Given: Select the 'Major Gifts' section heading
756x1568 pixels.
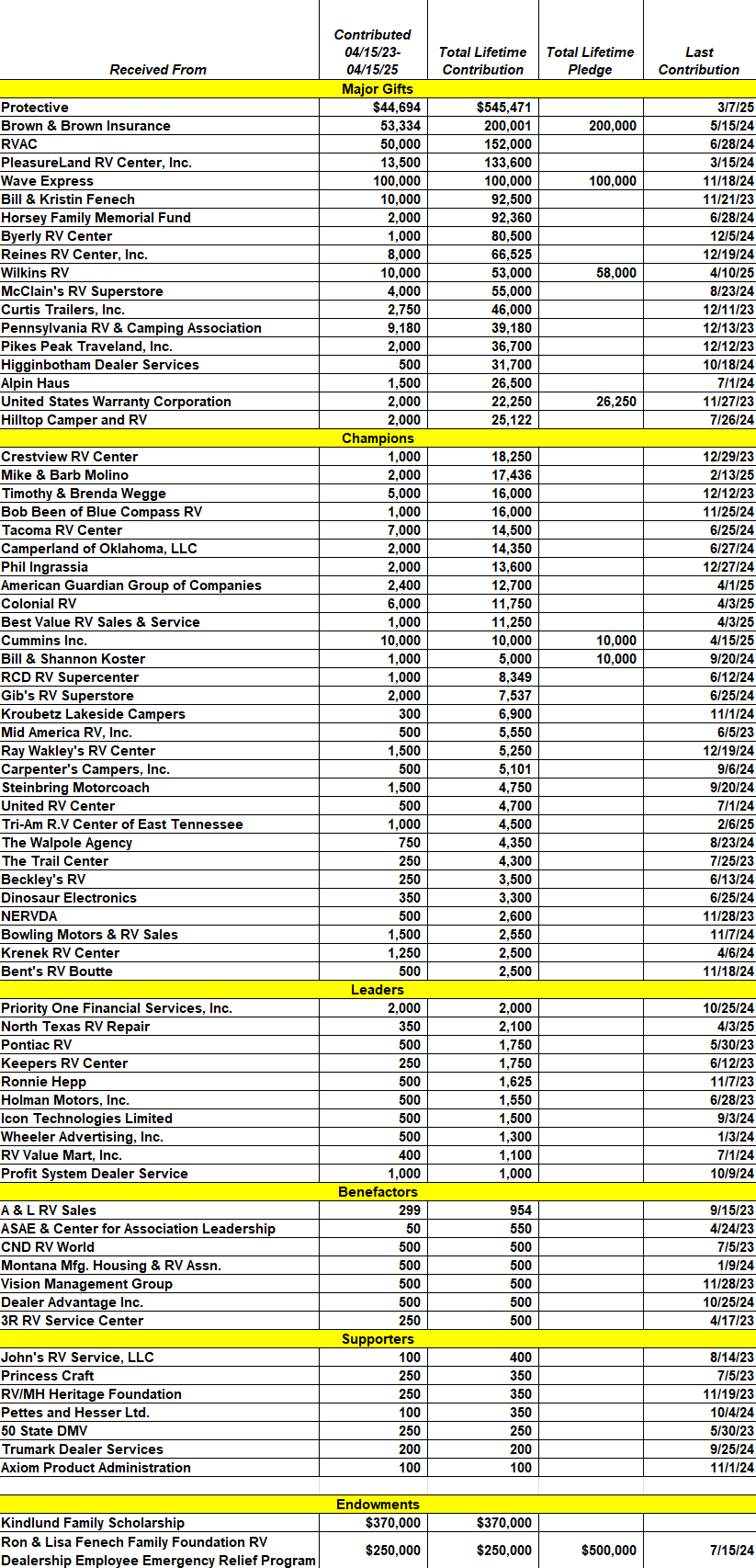Looking at the screenshot, I should pyautogui.click(x=378, y=89).
